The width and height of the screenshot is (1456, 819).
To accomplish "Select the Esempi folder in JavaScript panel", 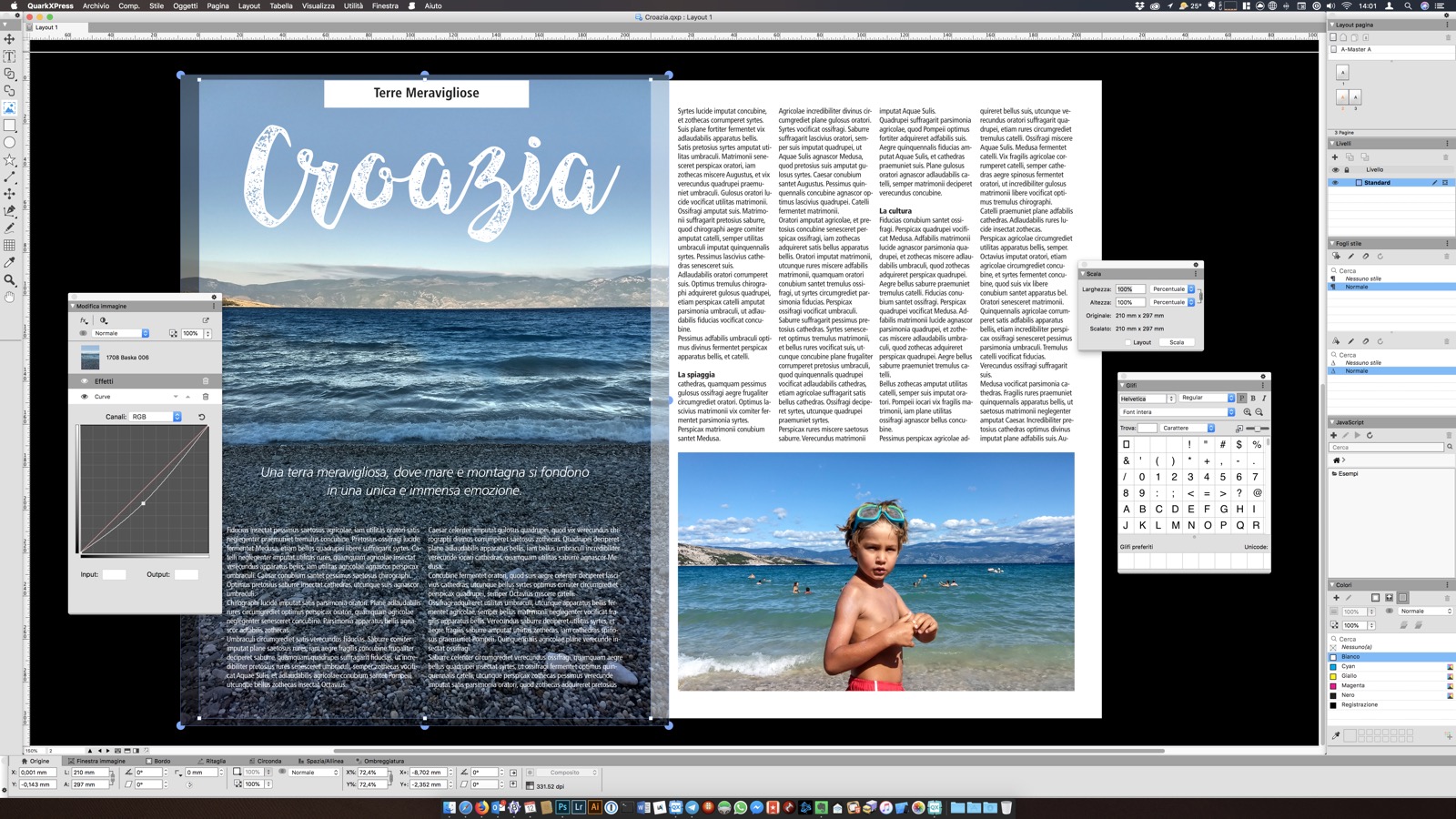I will 1345,473.
